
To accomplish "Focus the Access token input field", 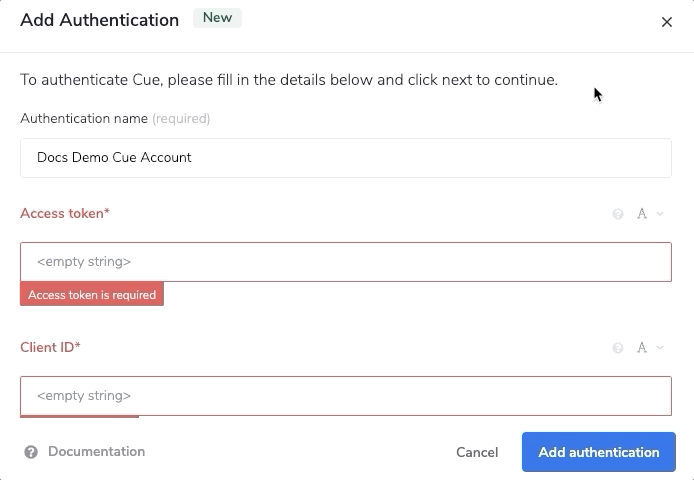I will (345, 262).
